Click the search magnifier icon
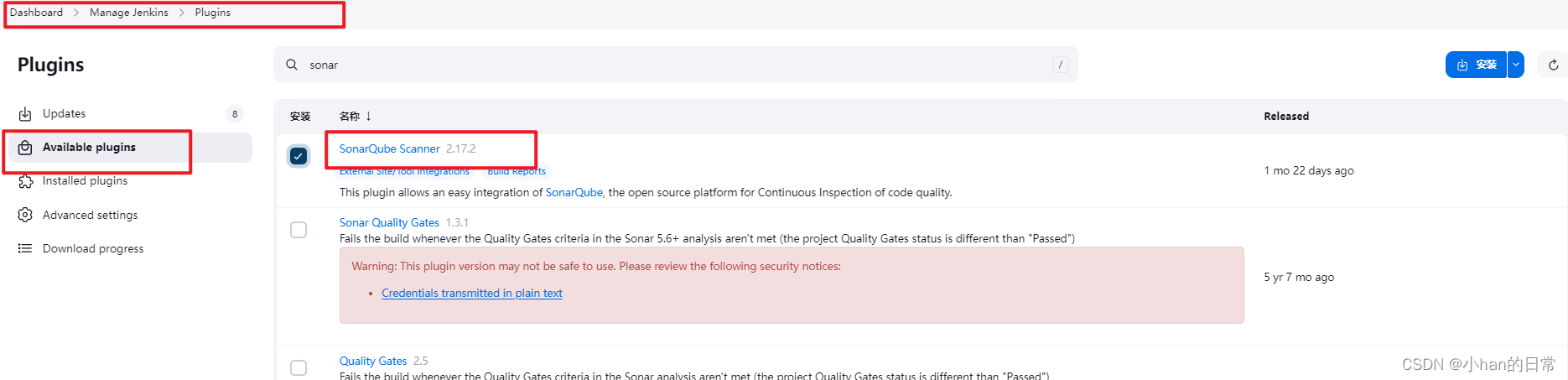The height and width of the screenshot is (380, 1568). coord(292,65)
